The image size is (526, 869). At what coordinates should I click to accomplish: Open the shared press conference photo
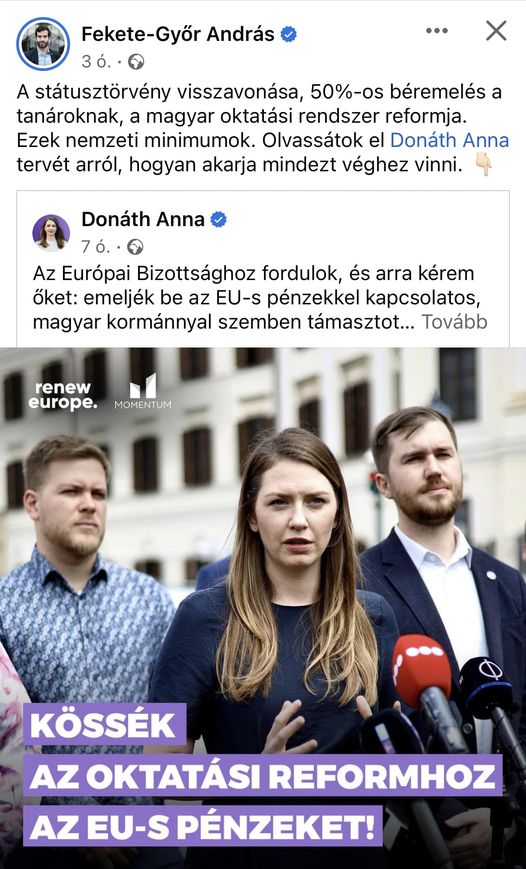click(x=263, y=608)
